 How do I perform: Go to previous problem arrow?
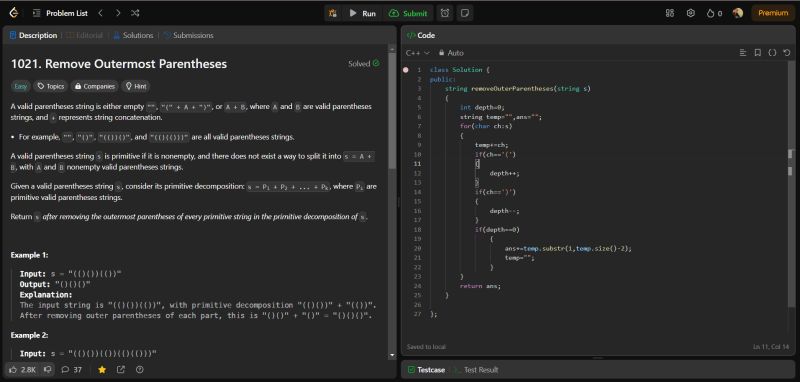(101, 13)
